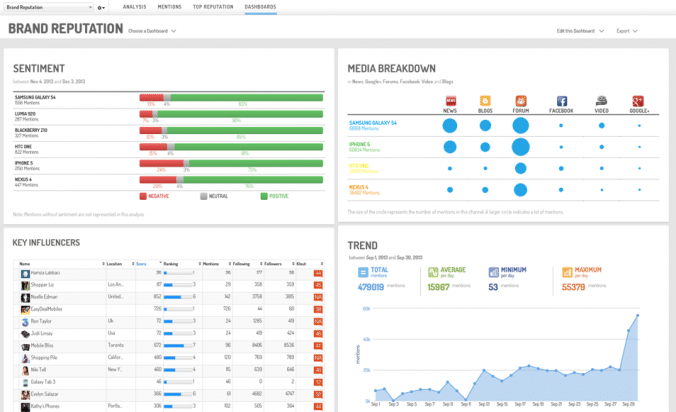Image resolution: width=676 pixels, height=412 pixels.
Task: Sort influencers by Score column
Action: click(149, 264)
